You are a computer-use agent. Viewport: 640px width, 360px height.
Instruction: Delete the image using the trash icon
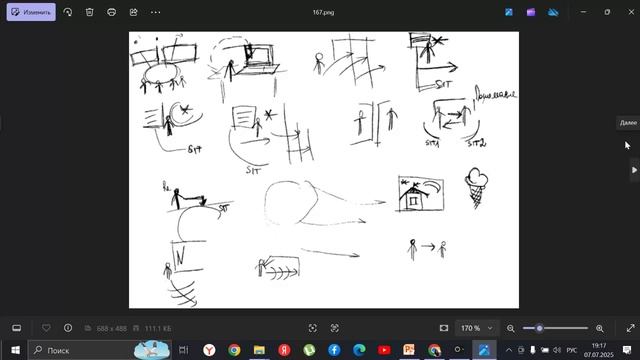click(x=89, y=12)
